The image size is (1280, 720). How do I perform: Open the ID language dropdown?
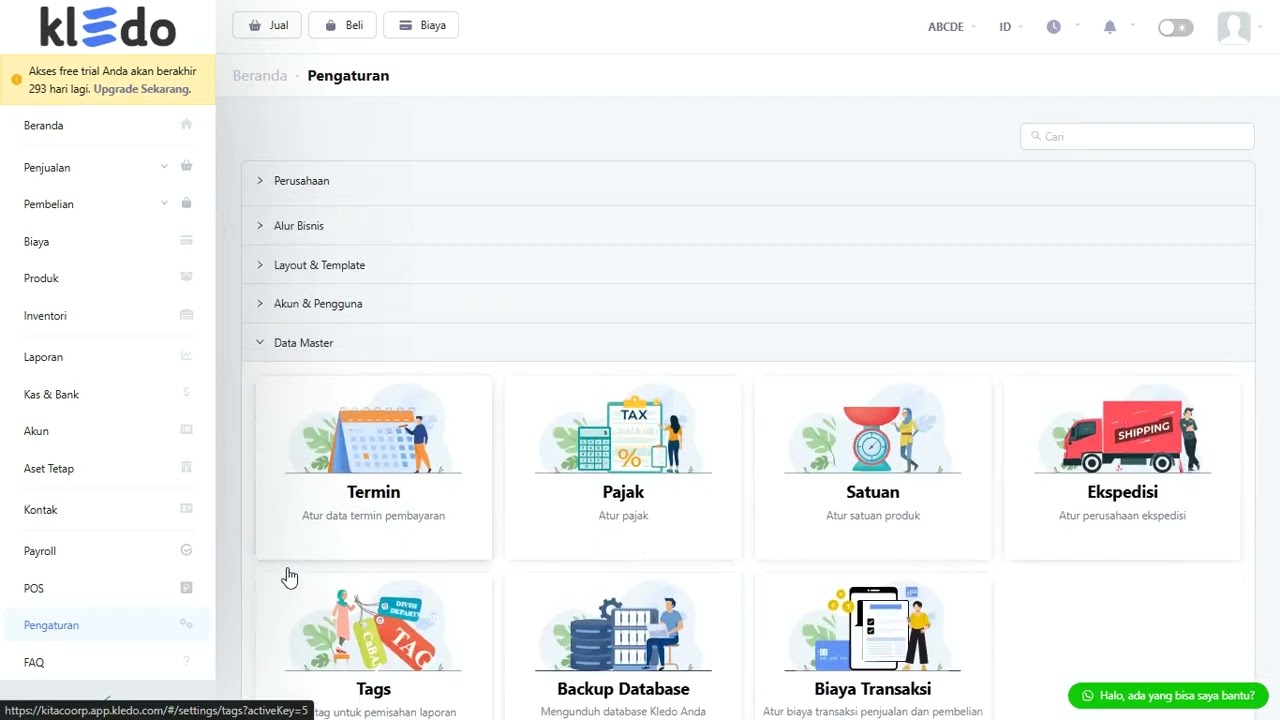click(1011, 27)
